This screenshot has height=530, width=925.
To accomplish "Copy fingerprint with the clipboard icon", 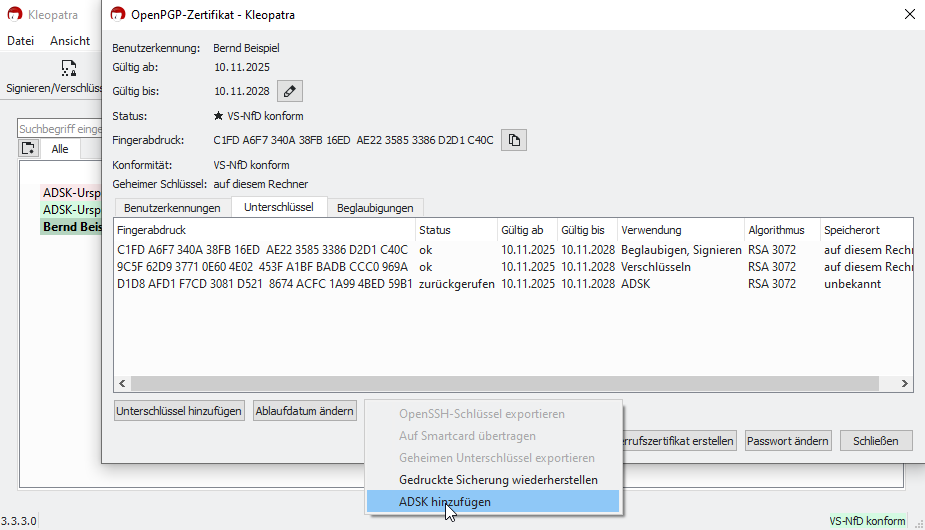I will point(514,140).
